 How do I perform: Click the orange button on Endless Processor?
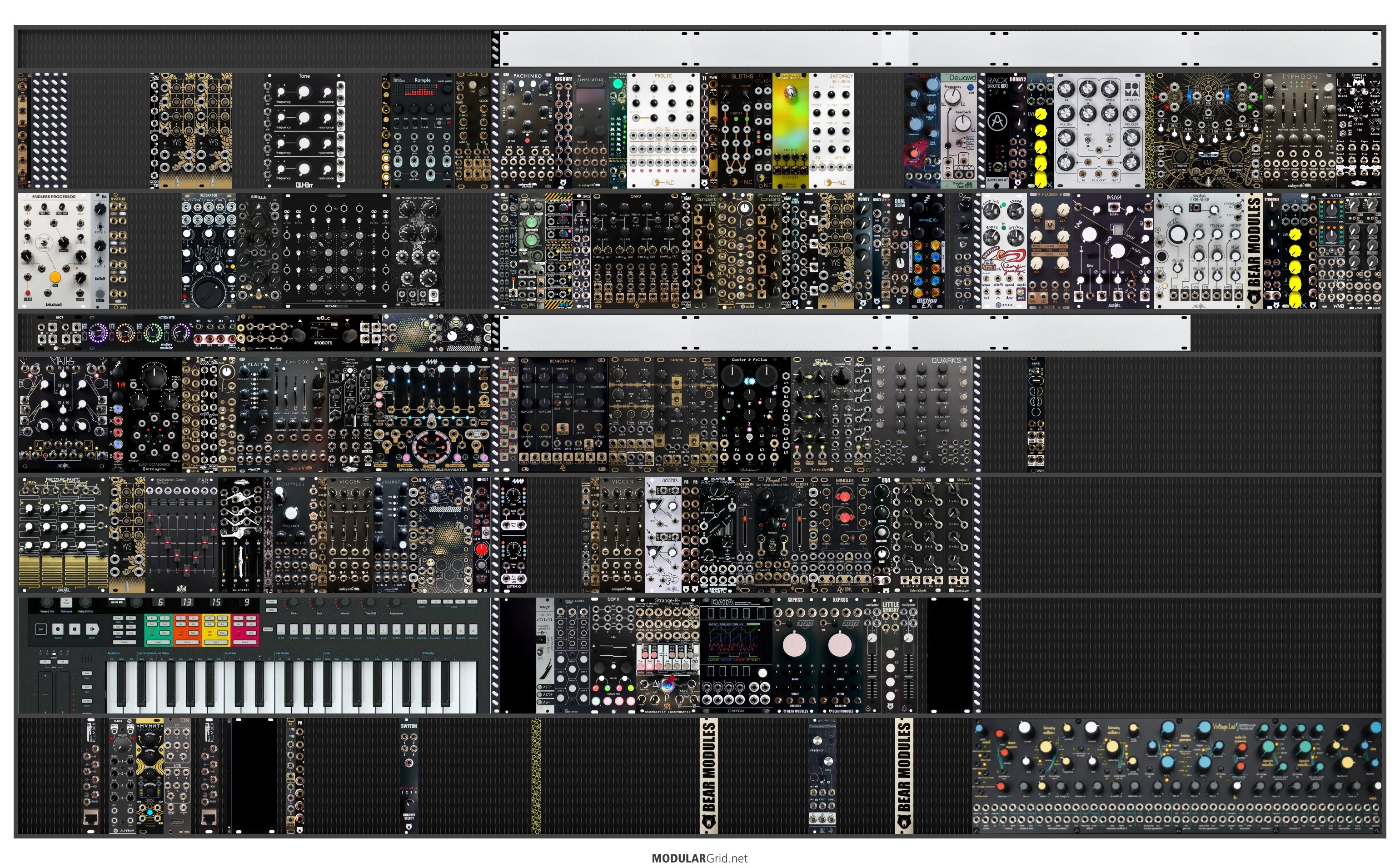pos(55,277)
